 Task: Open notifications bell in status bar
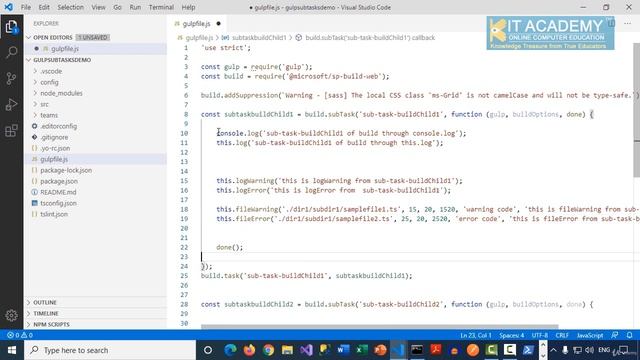(629, 335)
